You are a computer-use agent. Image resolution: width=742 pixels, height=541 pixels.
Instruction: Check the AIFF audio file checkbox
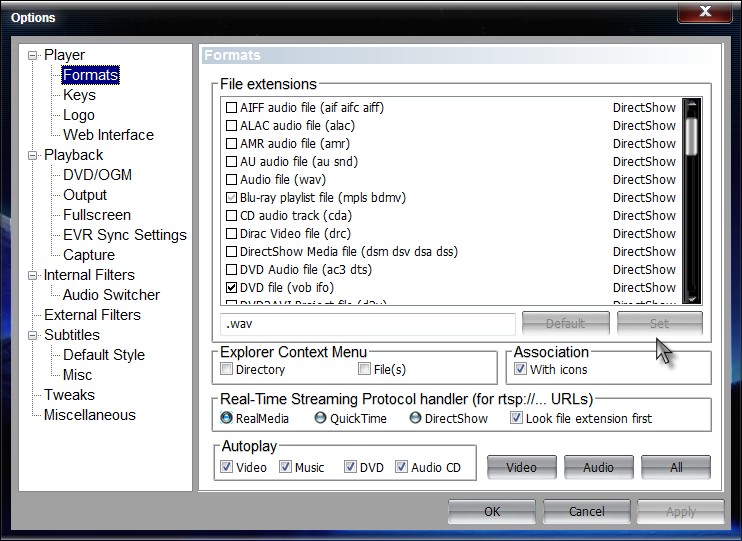231,107
